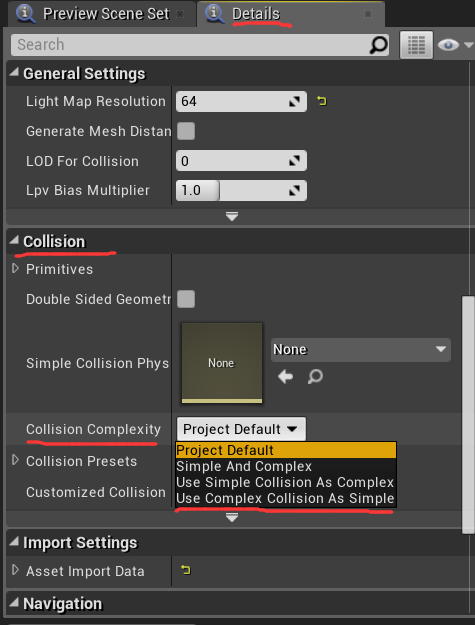Select Use Complex Collision As Simple option
This screenshot has width=475, height=625.
(285, 499)
